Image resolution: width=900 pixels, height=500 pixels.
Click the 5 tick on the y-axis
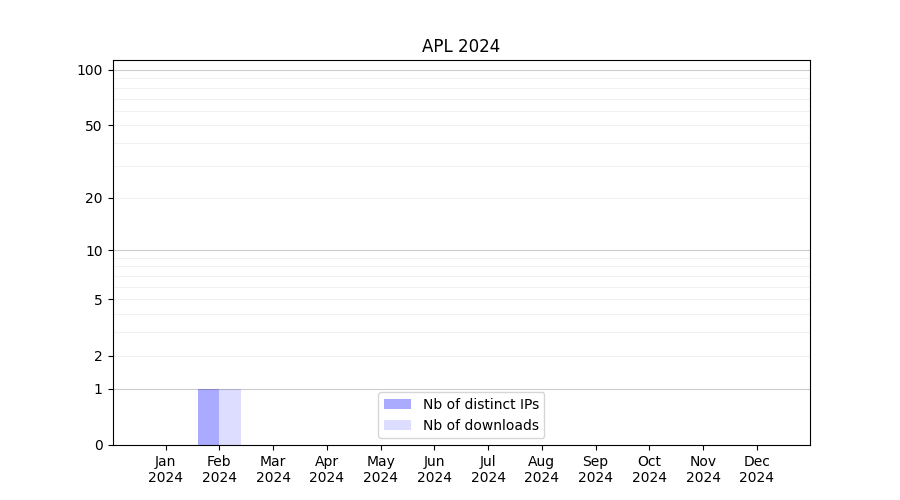tap(97, 299)
